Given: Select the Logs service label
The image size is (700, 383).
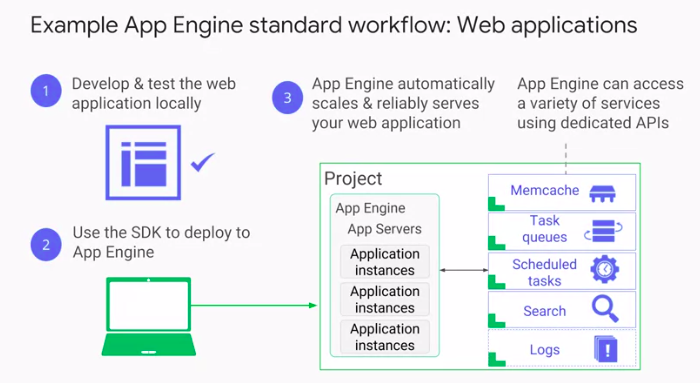Looking at the screenshot, I should pos(545,350).
